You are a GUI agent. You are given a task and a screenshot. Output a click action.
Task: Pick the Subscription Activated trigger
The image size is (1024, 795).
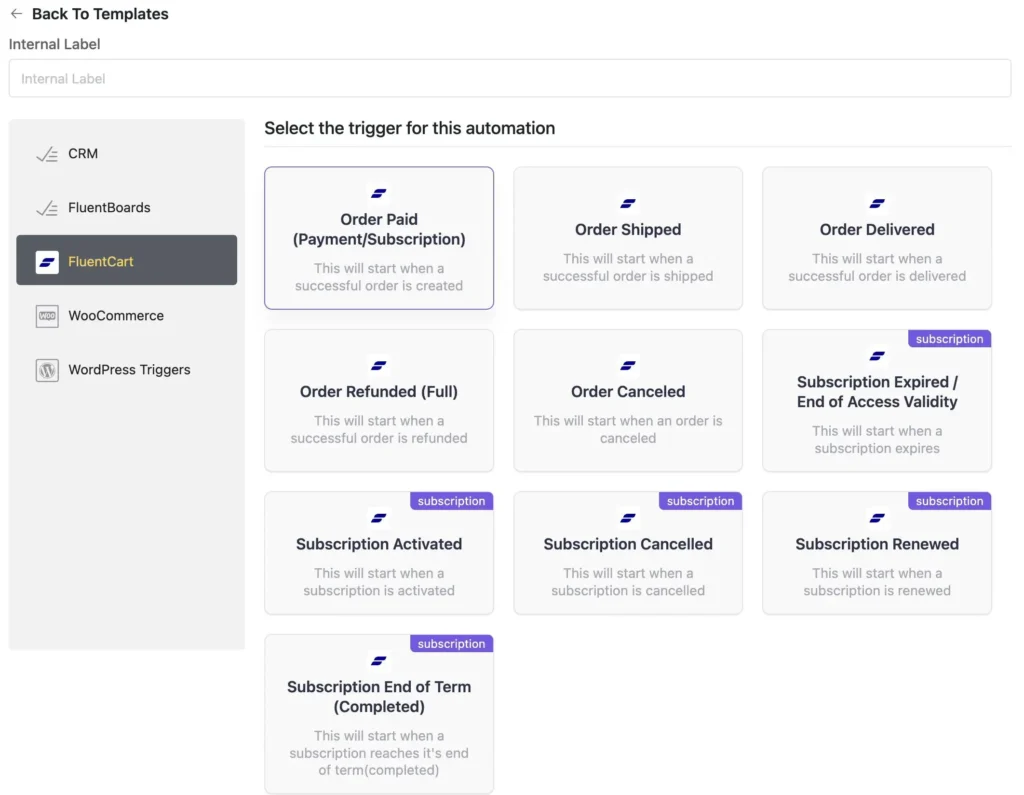[x=379, y=555]
